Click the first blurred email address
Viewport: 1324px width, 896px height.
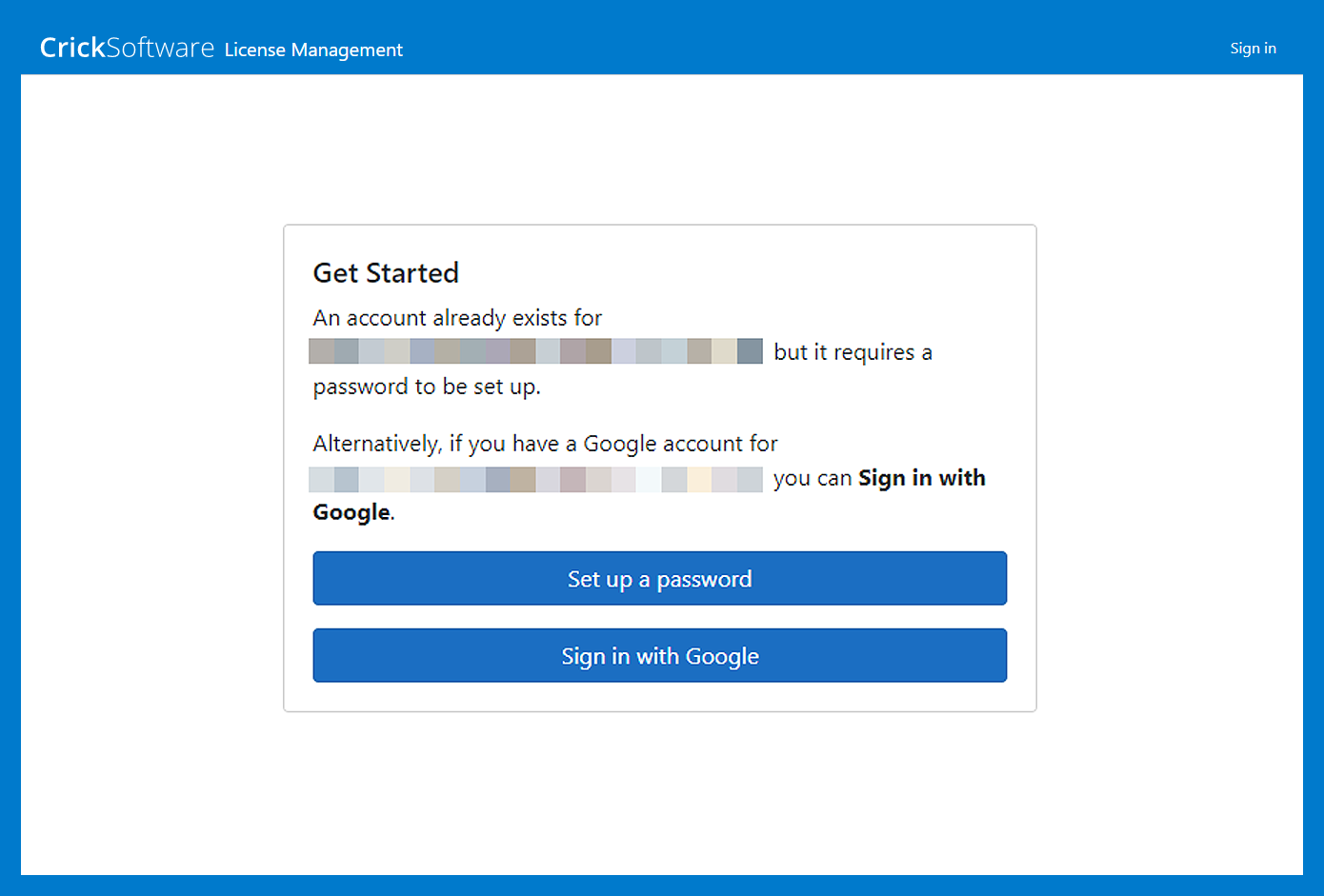coord(535,351)
